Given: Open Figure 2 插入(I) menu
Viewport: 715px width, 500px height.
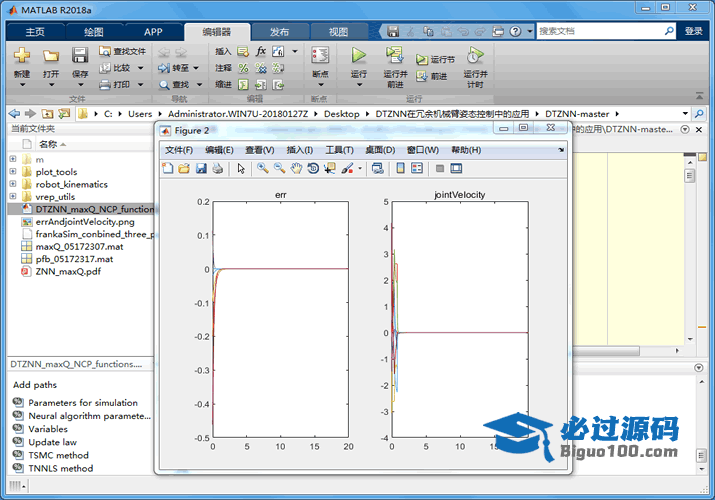Looking at the screenshot, I should tap(300, 150).
